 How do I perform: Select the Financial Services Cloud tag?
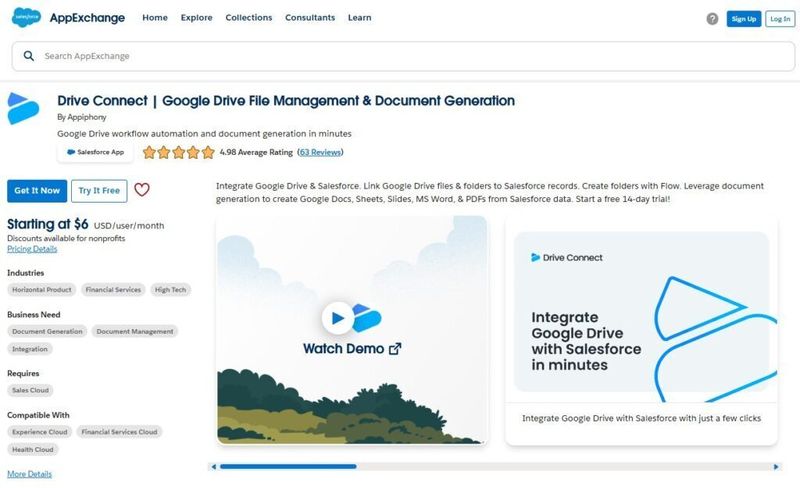coord(119,432)
